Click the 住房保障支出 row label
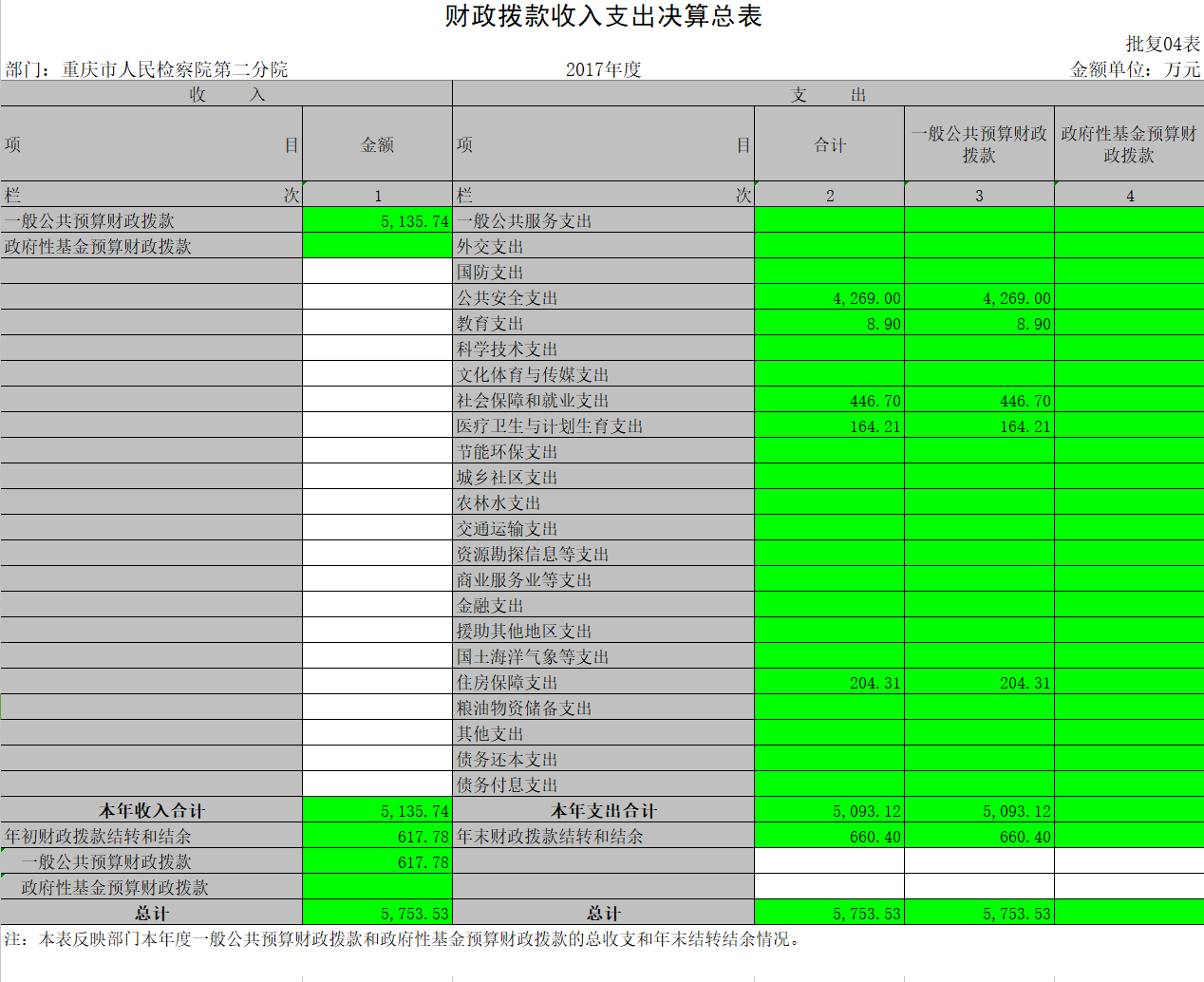The width and height of the screenshot is (1204, 982). 507,683
